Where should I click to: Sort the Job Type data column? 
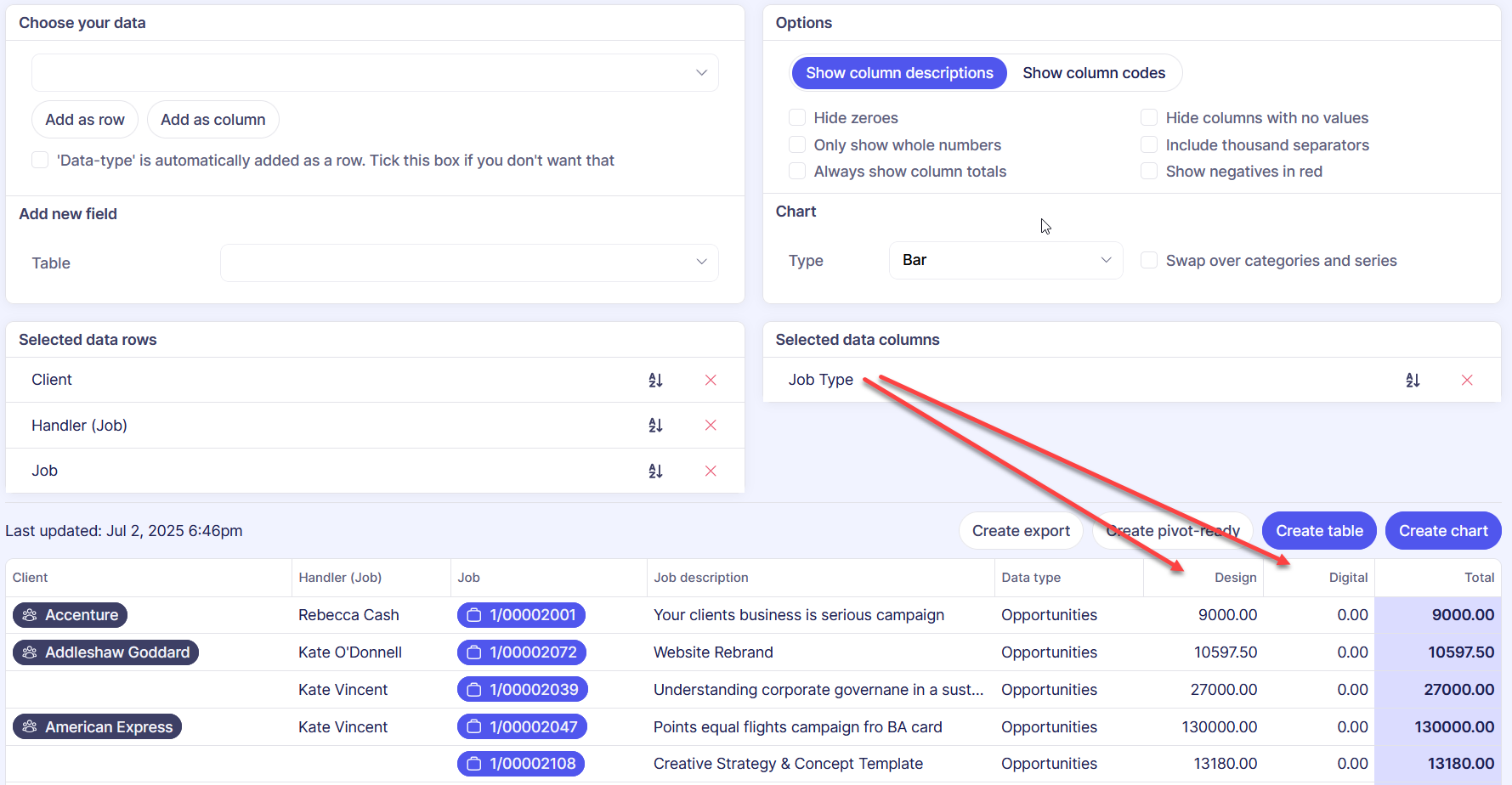pyautogui.click(x=1413, y=380)
